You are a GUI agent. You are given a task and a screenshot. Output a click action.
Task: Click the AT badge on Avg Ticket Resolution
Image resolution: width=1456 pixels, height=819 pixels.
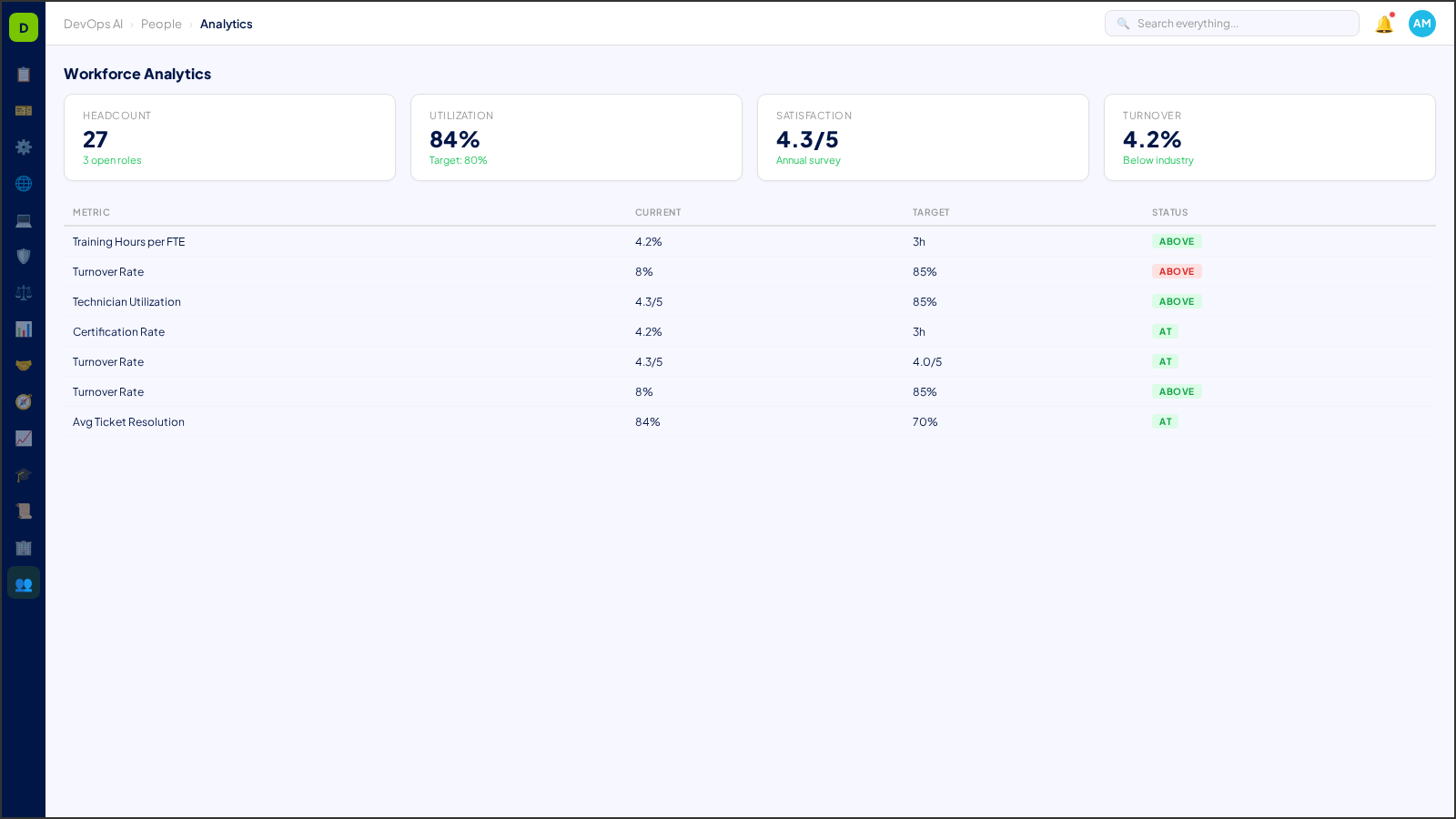(x=1166, y=421)
